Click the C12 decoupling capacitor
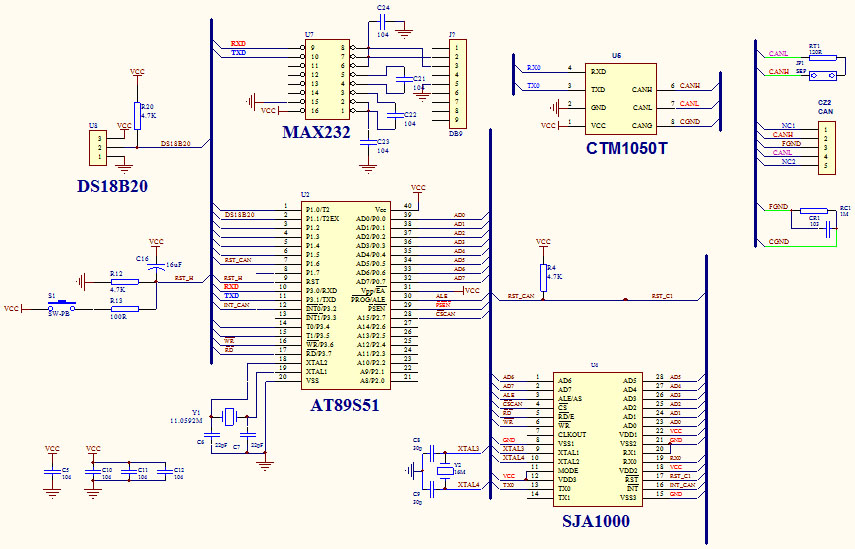This screenshot has width=855, height=549. coord(164,471)
